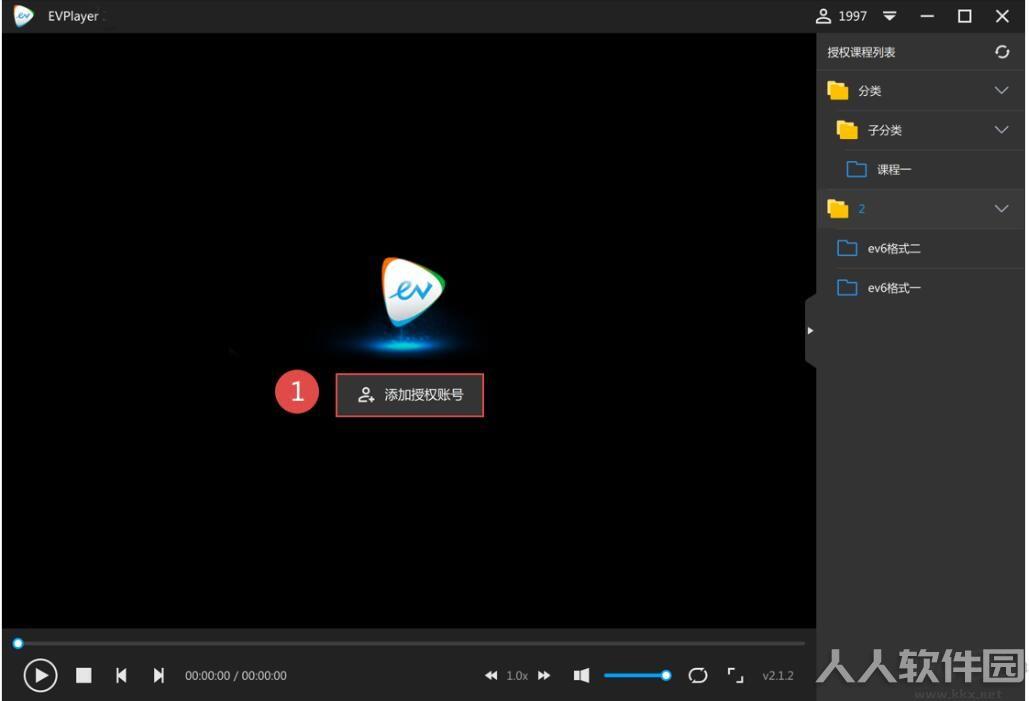The width and height of the screenshot is (1029, 701).
Task: Toggle loop playback mode
Action: pyautogui.click(x=698, y=675)
